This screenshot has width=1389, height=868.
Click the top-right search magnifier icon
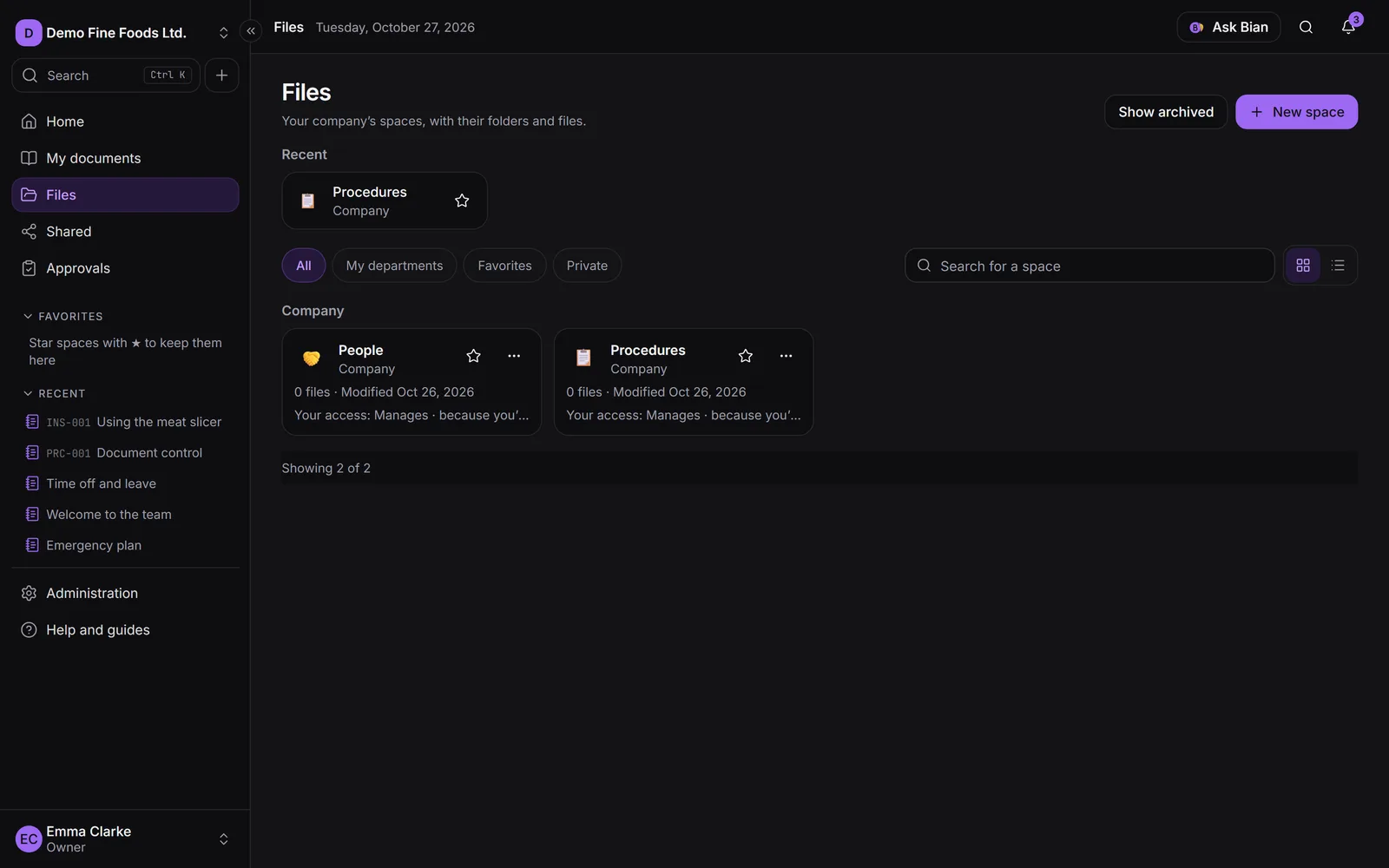1306,27
